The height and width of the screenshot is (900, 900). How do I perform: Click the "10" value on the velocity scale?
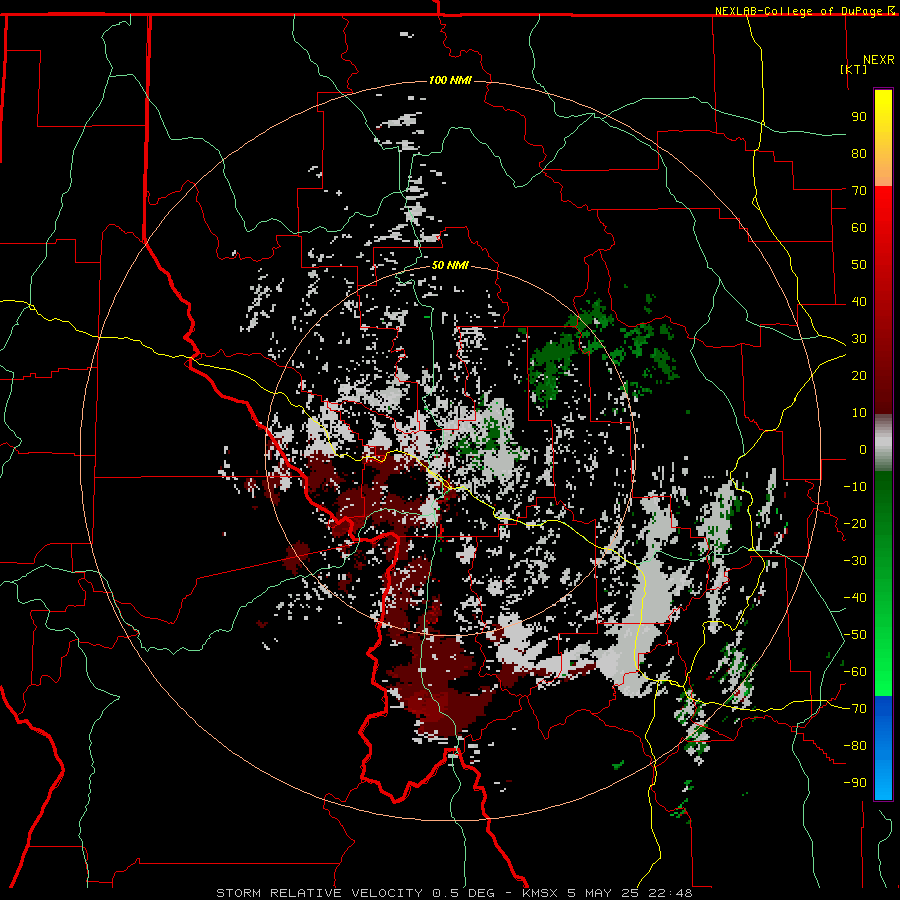tap(859, 413)
